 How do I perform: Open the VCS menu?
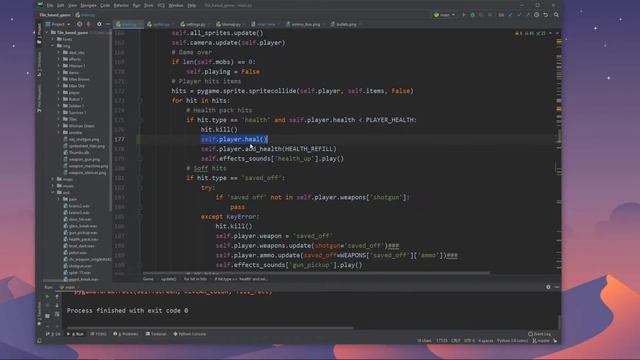[x=161, y=5]
